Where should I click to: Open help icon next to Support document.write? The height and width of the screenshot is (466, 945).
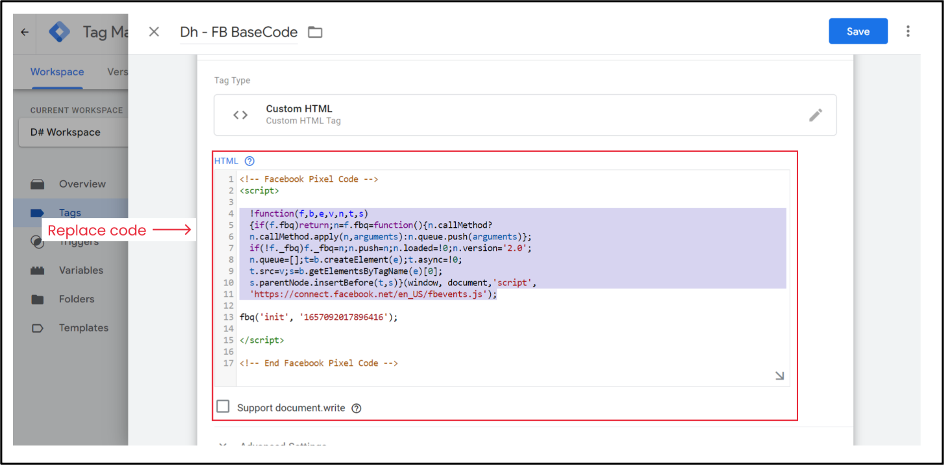[356, 408]
